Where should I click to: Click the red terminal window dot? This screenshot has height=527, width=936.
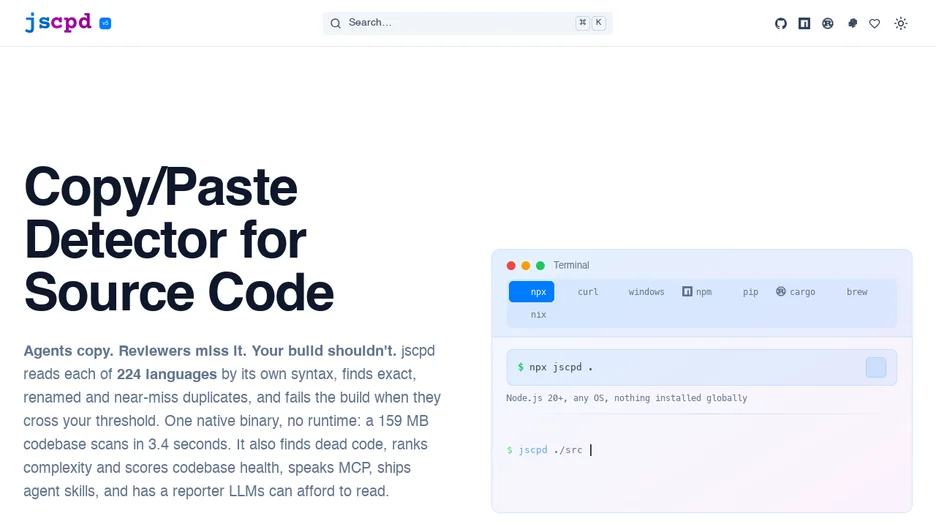point(511,266)
